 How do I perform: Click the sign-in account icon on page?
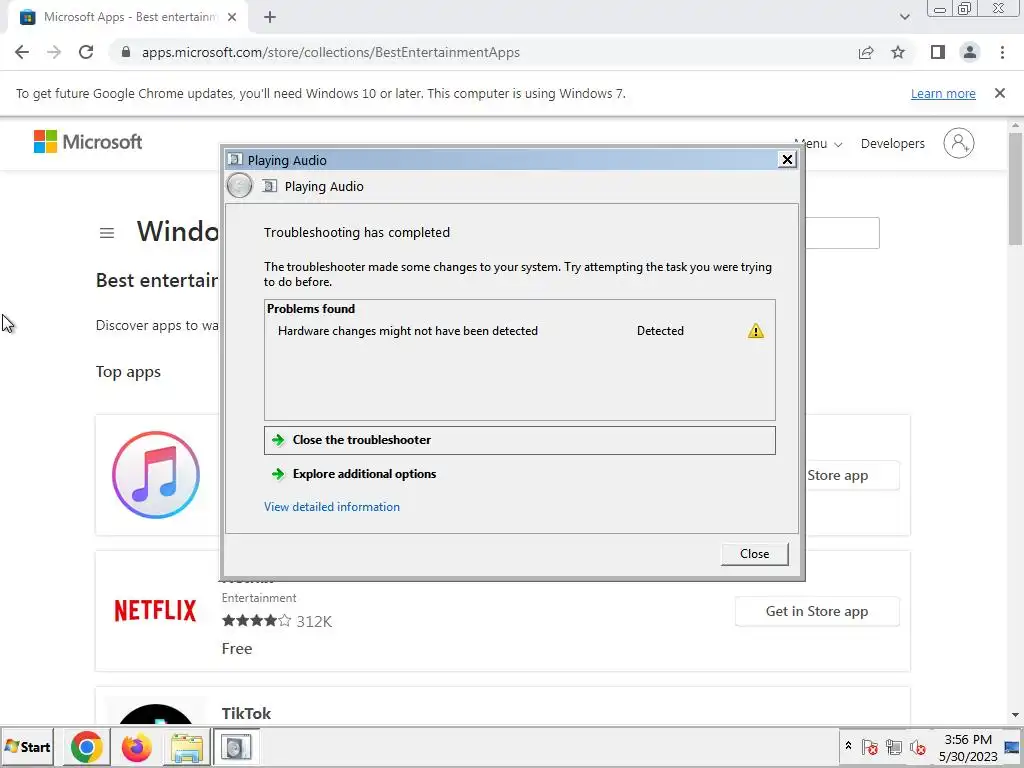[959, 143]
